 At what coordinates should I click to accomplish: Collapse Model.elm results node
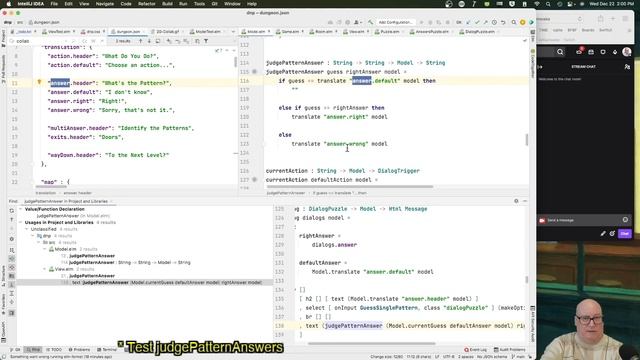(44, 249)
